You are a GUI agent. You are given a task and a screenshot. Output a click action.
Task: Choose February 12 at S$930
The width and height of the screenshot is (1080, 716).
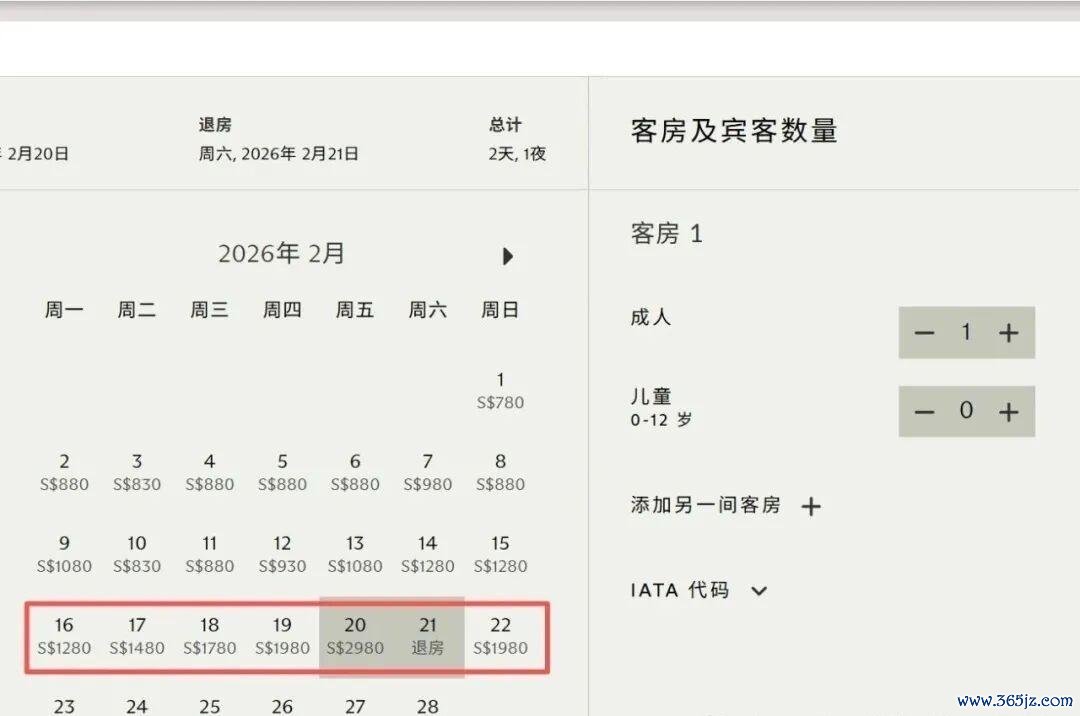click(282, 554)
